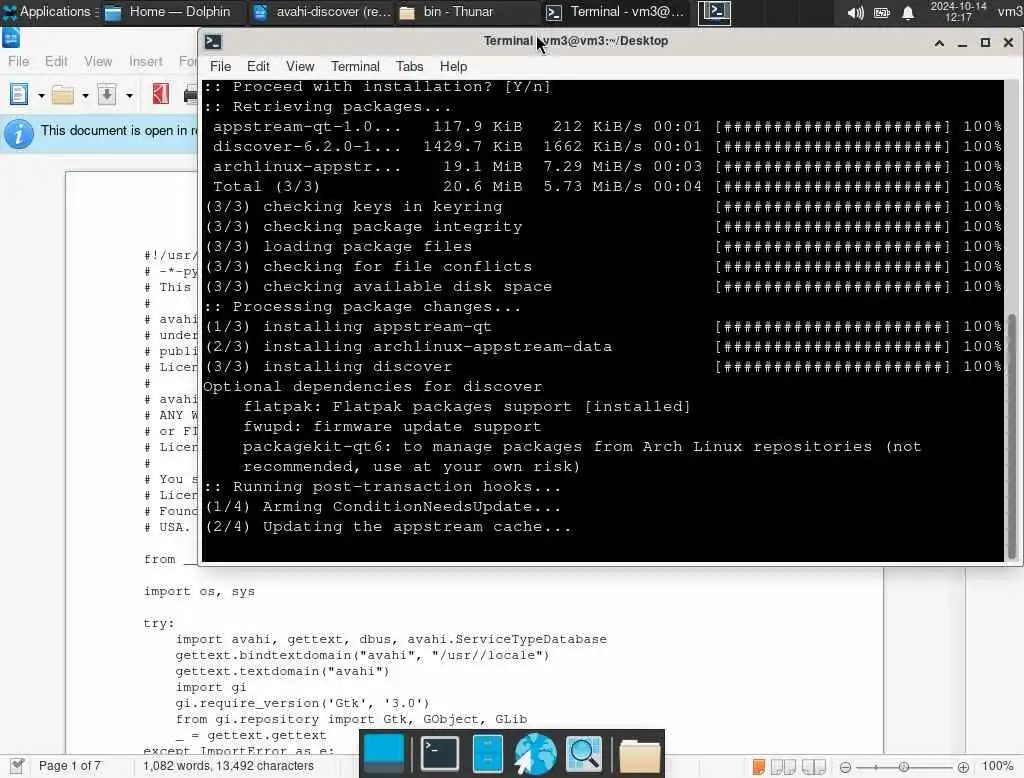Open LibreOffice File menu

point(18,61)
